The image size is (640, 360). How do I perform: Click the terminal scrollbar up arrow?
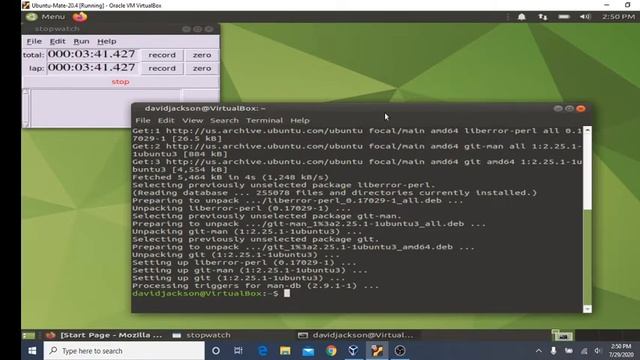click(587, 130)
